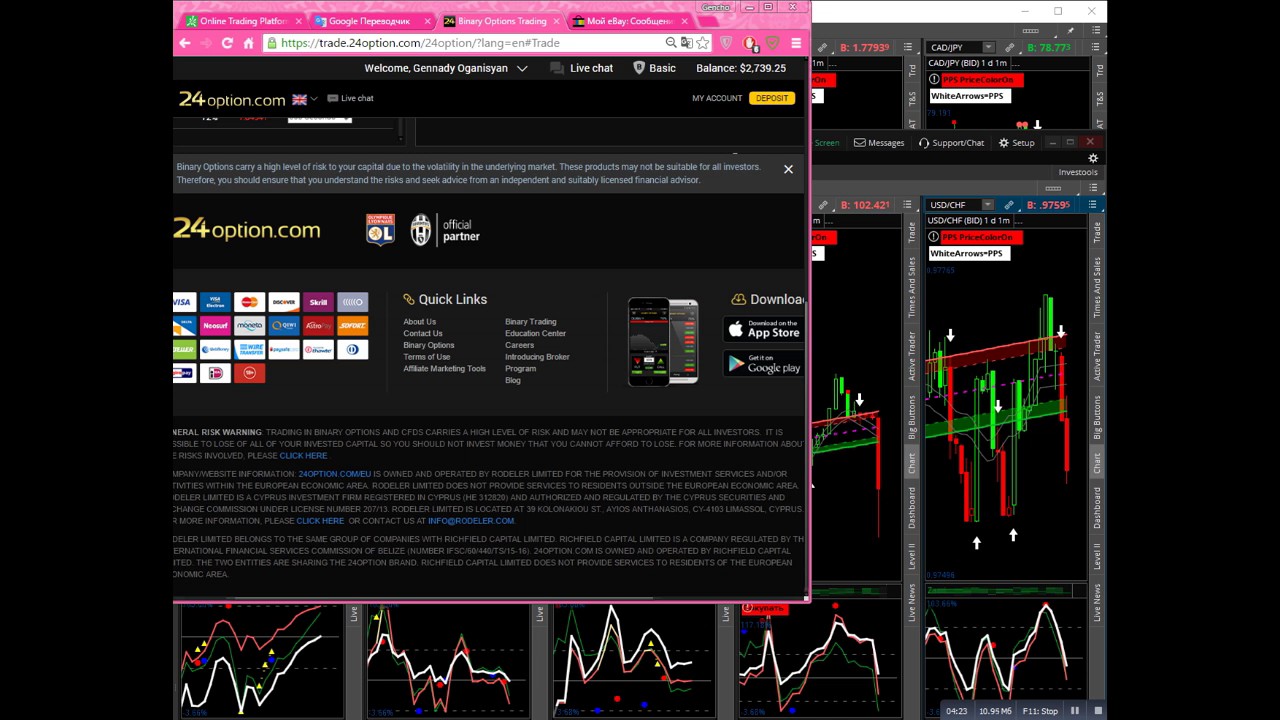Reload the 24option page
Image resolution: width=1280 pixels, height=720 pixels.
pos(227,43)
